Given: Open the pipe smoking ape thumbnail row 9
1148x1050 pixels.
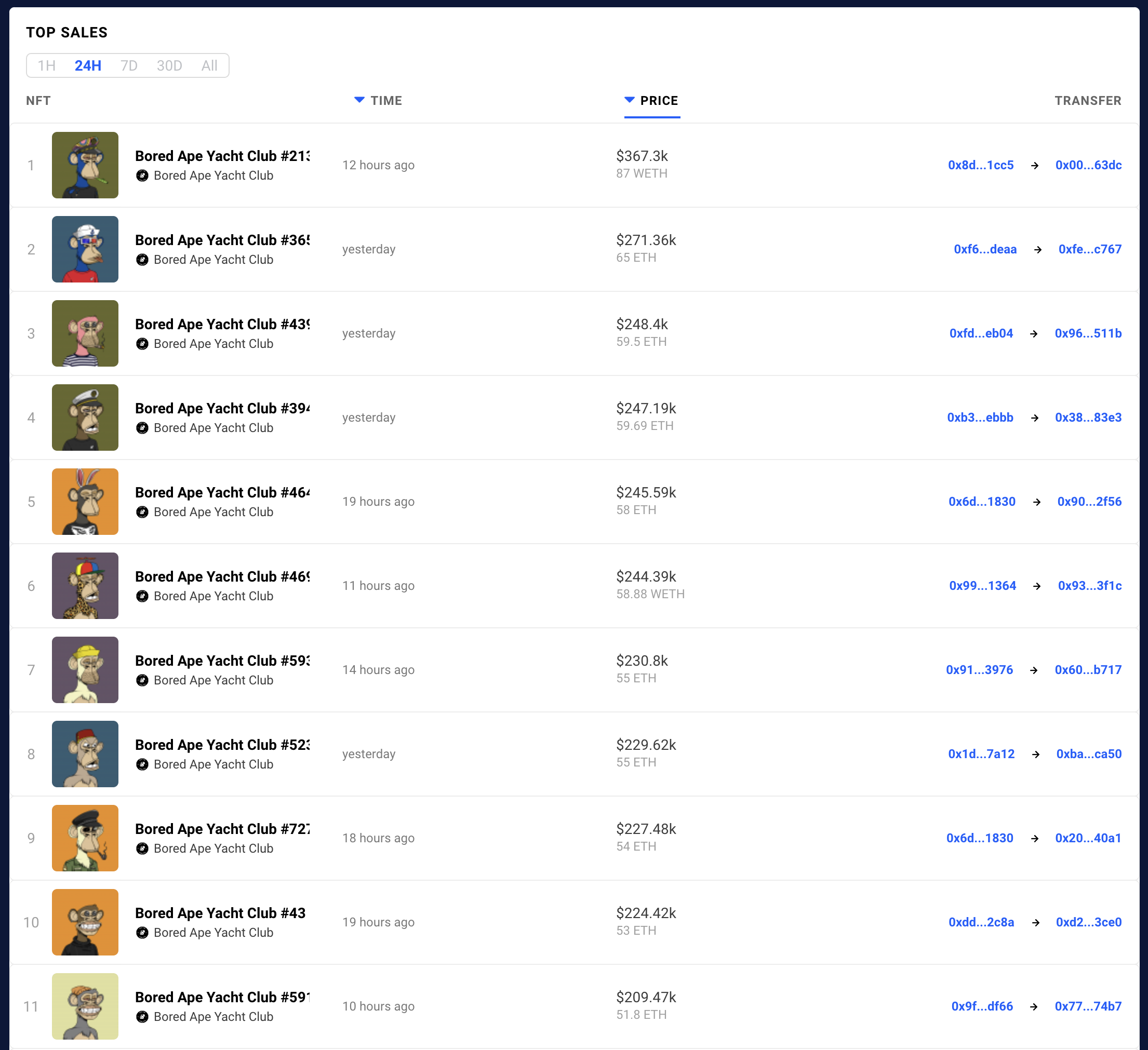Looking at the screenshot, I should (85, 838).
